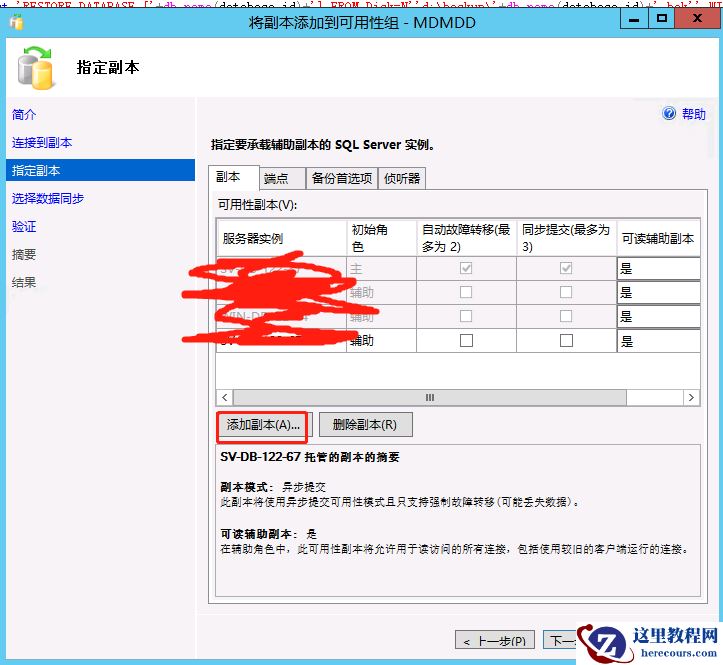Toggle automatic failover checkbox in third row

(x=466, y=316)
